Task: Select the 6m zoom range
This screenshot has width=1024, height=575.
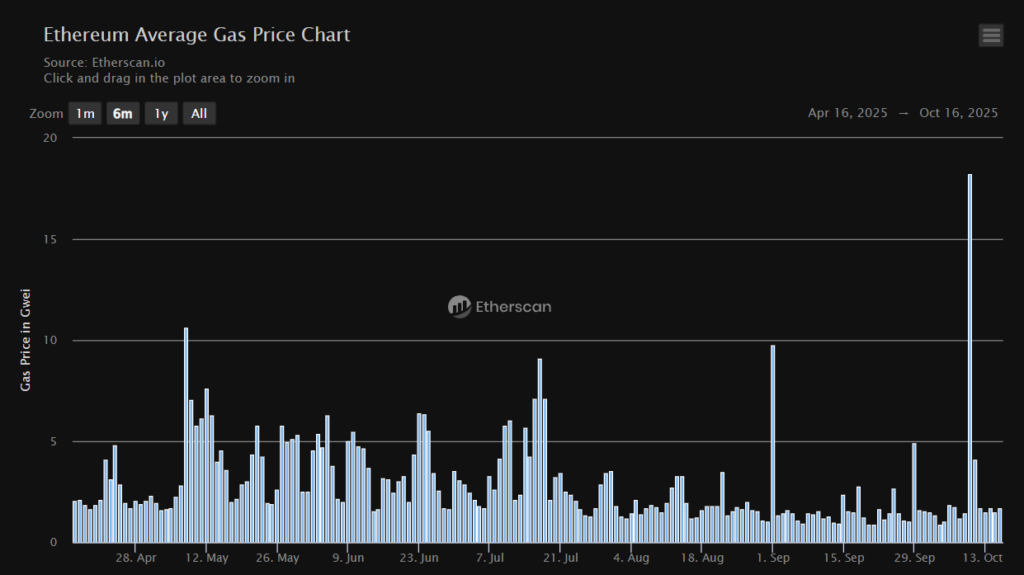Action: (122, 114)
